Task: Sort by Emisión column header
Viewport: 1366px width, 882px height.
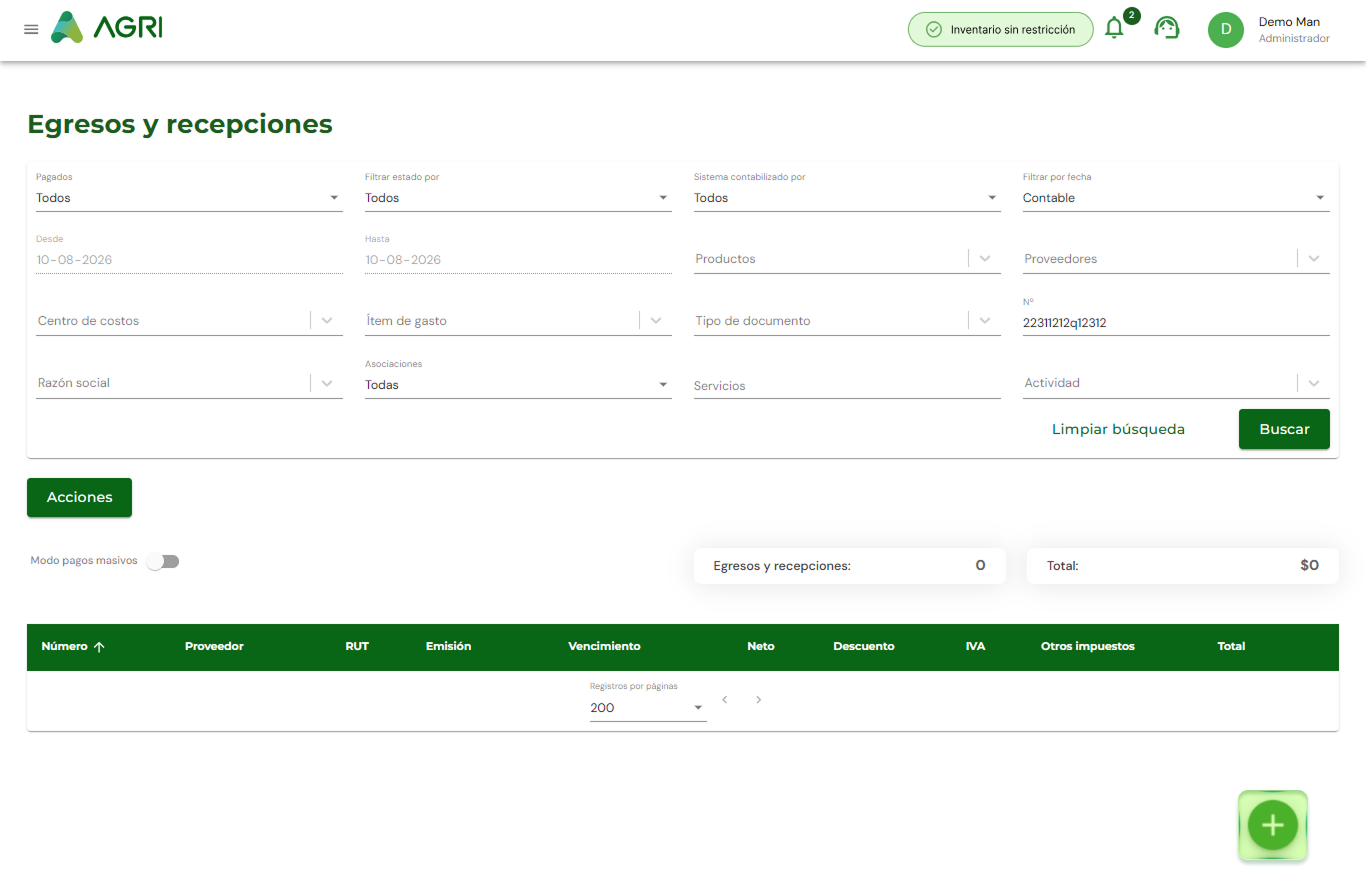Action: click(x=448, y=646)
